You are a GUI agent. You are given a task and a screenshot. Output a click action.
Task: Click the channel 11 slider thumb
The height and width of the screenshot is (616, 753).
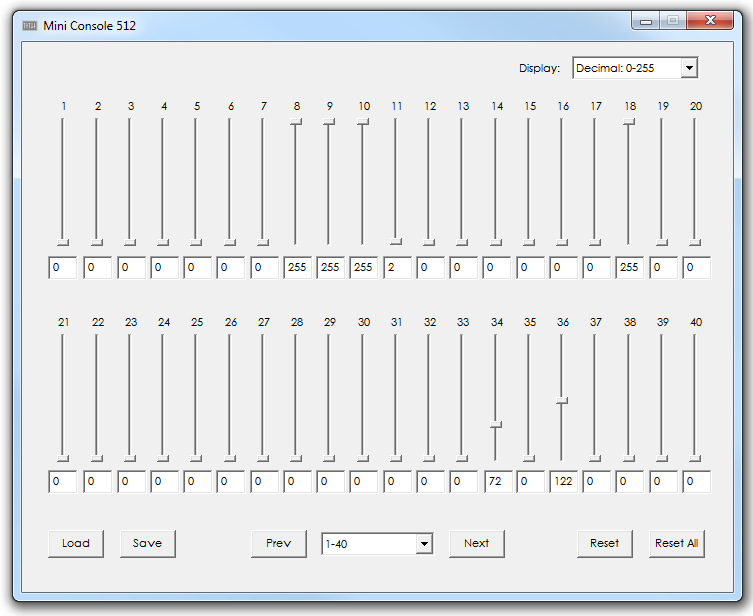tap(396, 241)
